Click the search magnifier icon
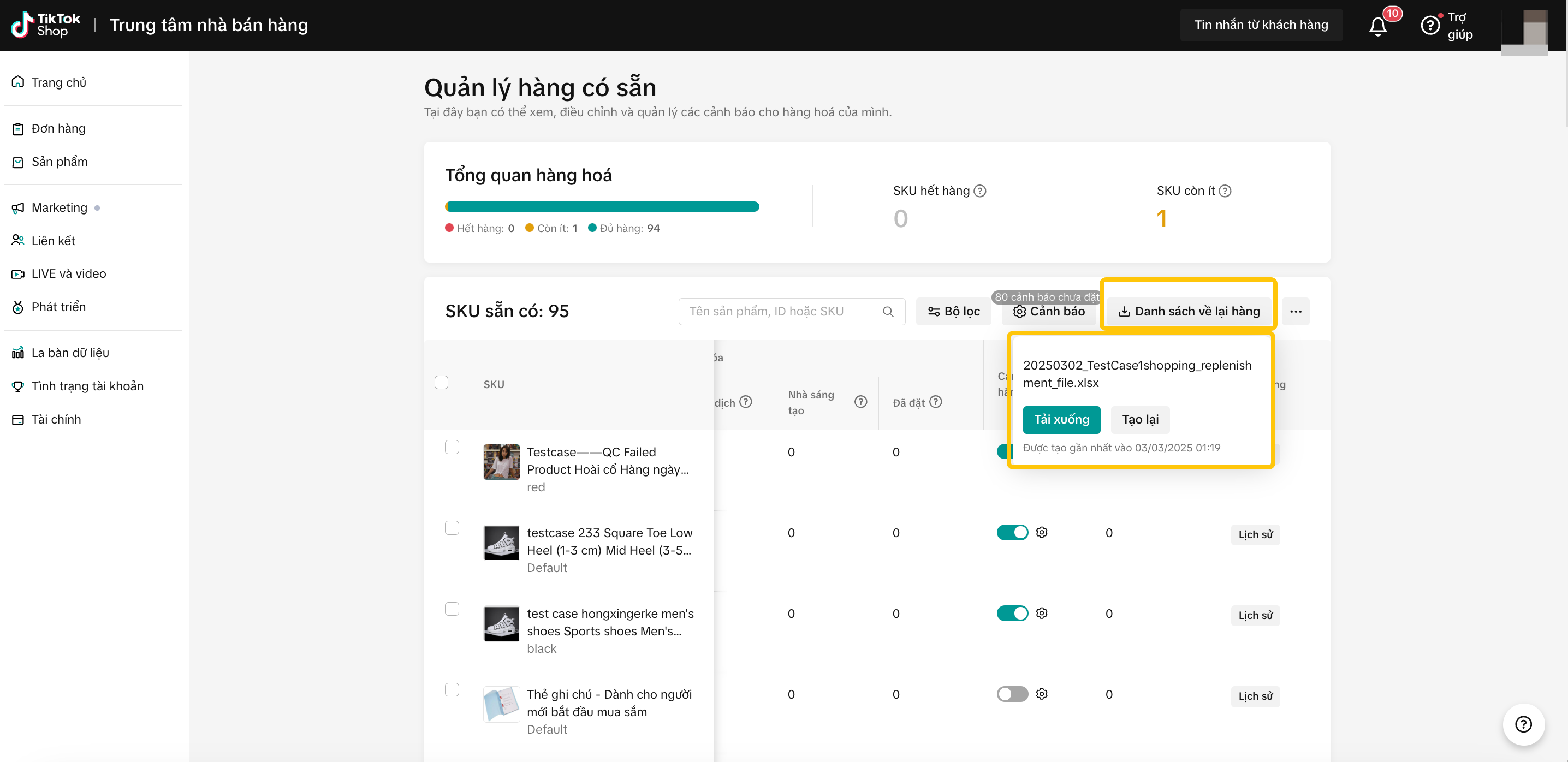Screen dimensions: 1568x762 pos(888,312)
